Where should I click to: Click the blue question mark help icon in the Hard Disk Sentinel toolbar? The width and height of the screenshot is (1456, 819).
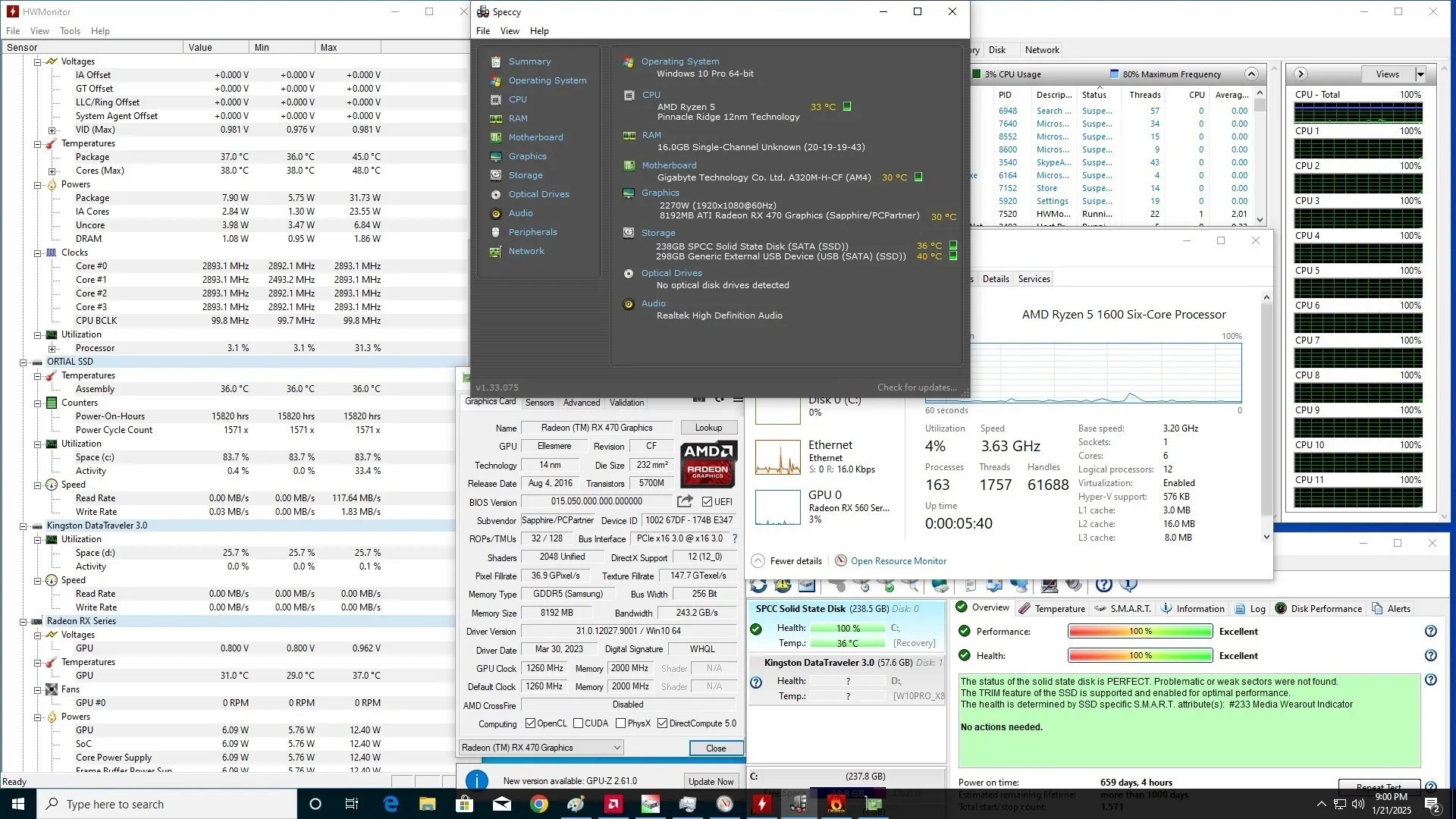1104,585
